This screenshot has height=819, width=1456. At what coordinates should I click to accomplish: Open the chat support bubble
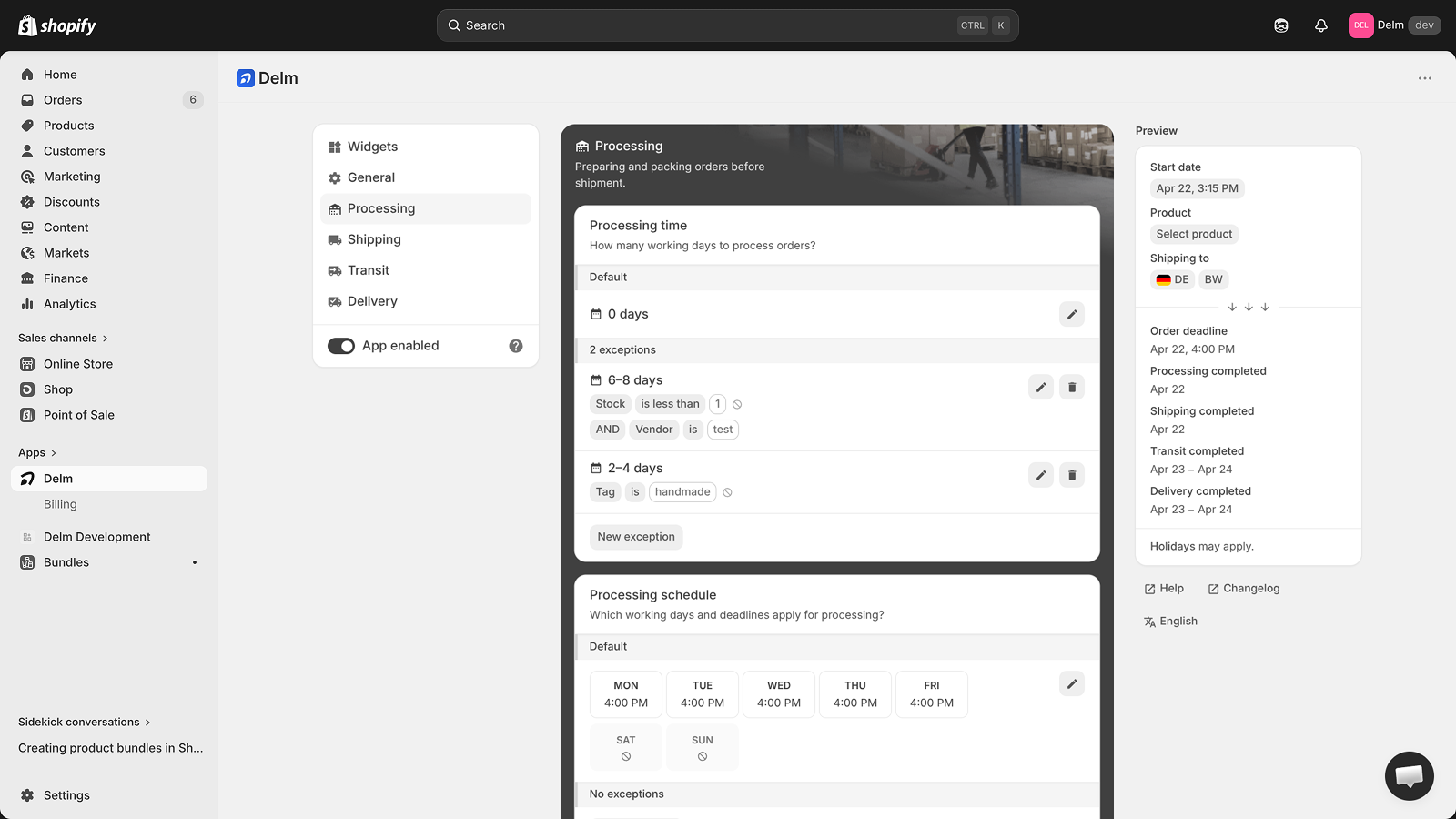tap(1409, 775)
